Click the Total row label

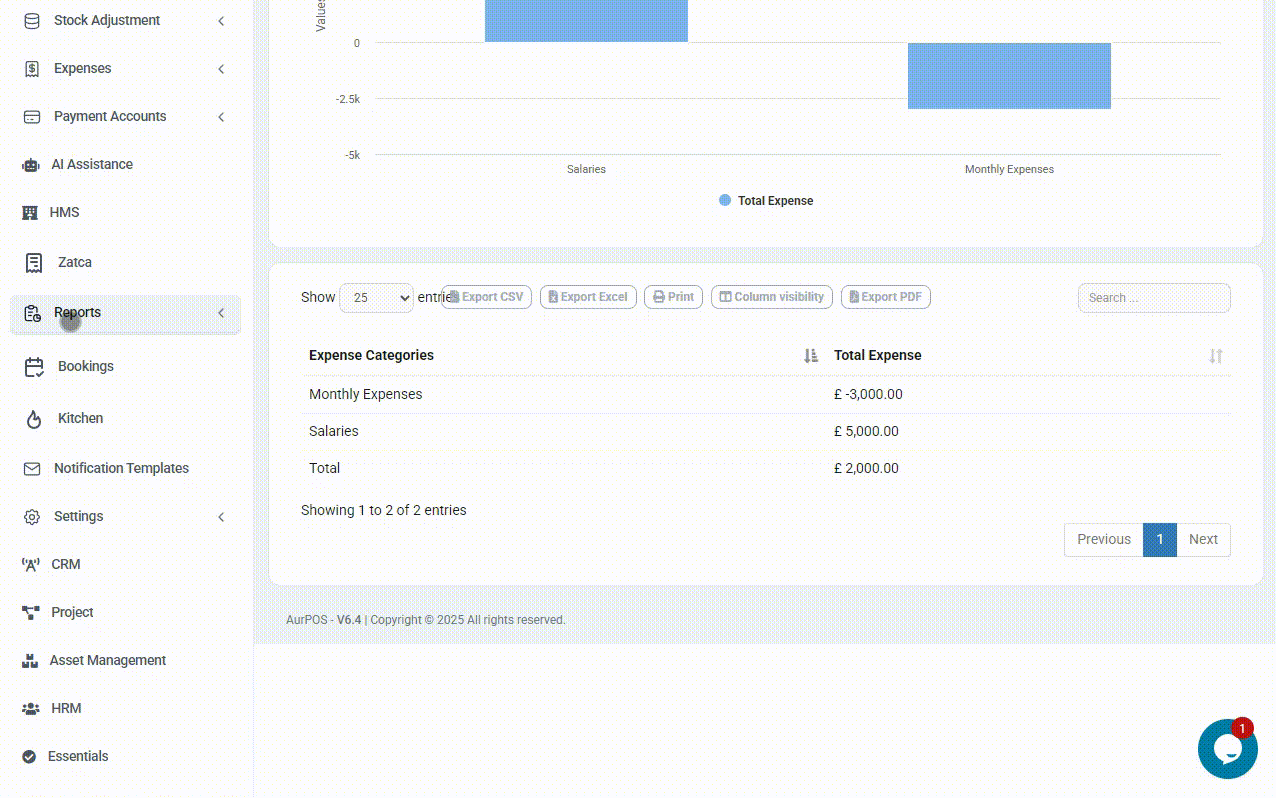[325, 468]
